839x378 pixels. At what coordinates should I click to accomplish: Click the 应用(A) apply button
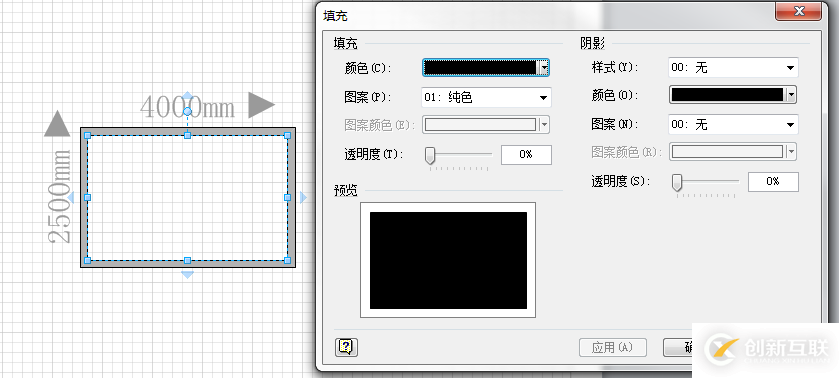tap(613, 347)
